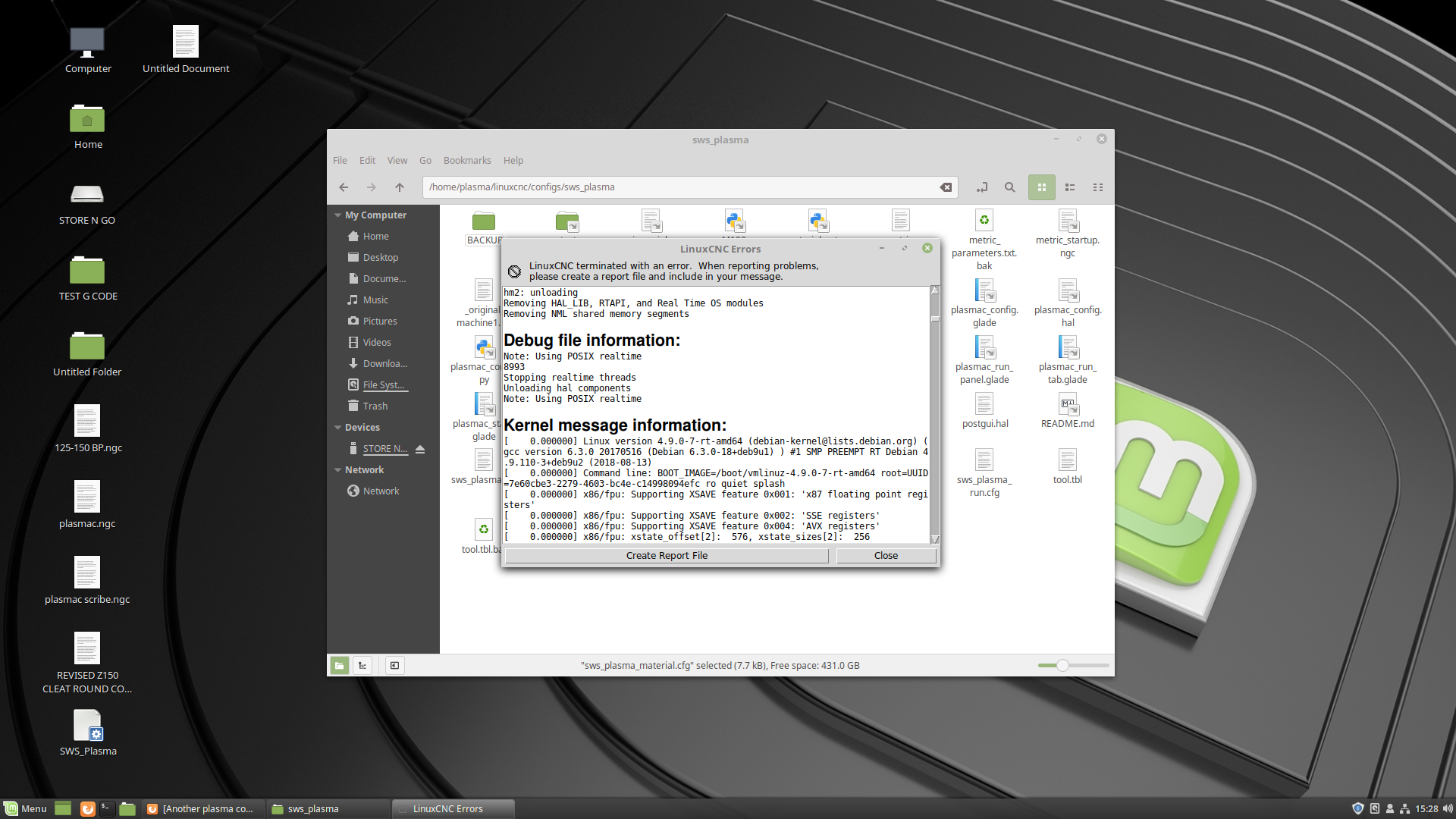Screen dimensions: 1456x819
Task: Collapse the Devices section
Action: click(x=338, y=428)
